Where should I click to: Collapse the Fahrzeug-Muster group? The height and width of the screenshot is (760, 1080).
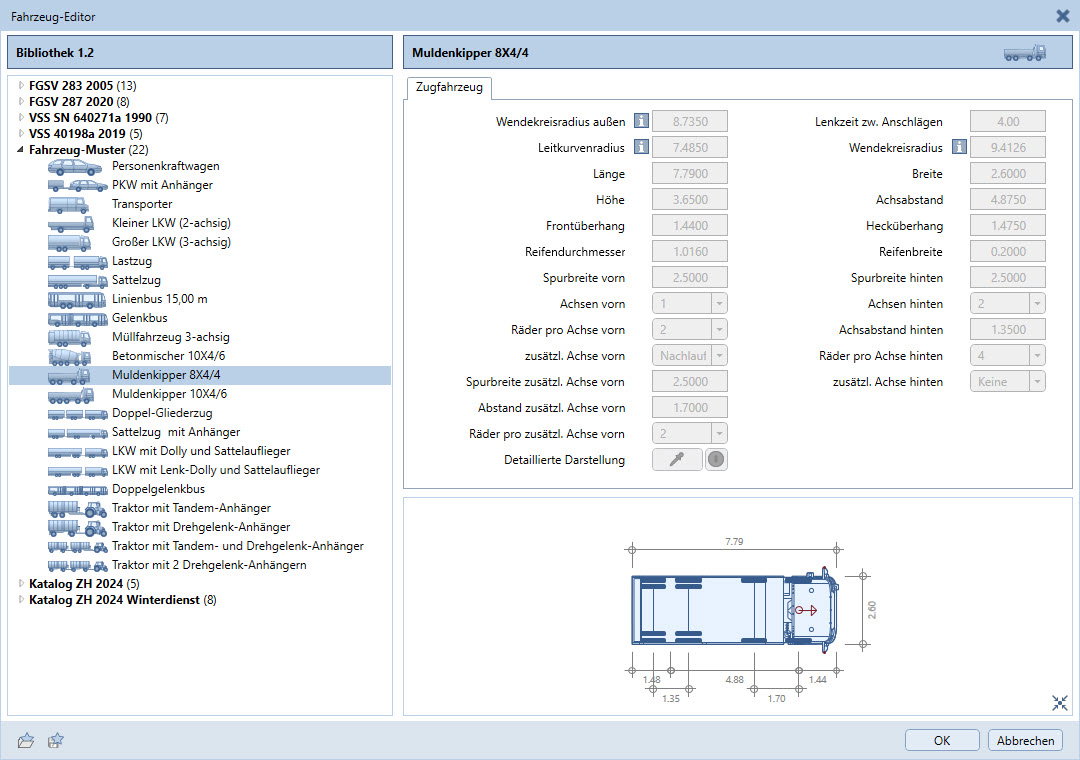click(x=21, y=150)
